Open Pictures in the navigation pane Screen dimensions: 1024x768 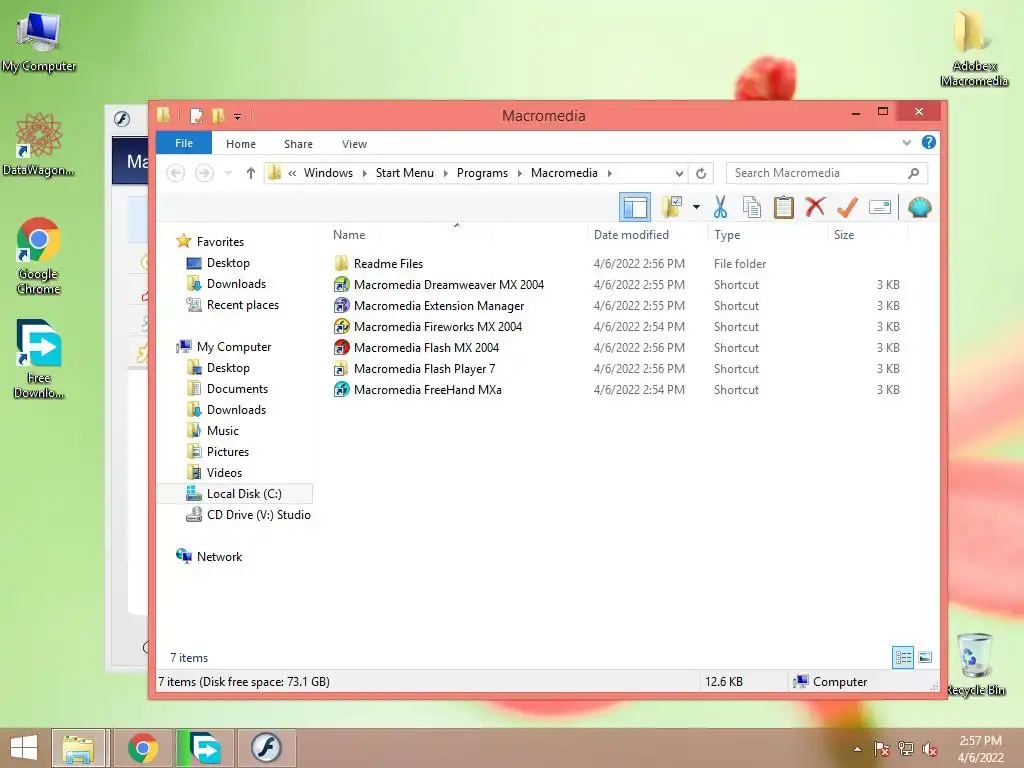click(x=227, y=452)
